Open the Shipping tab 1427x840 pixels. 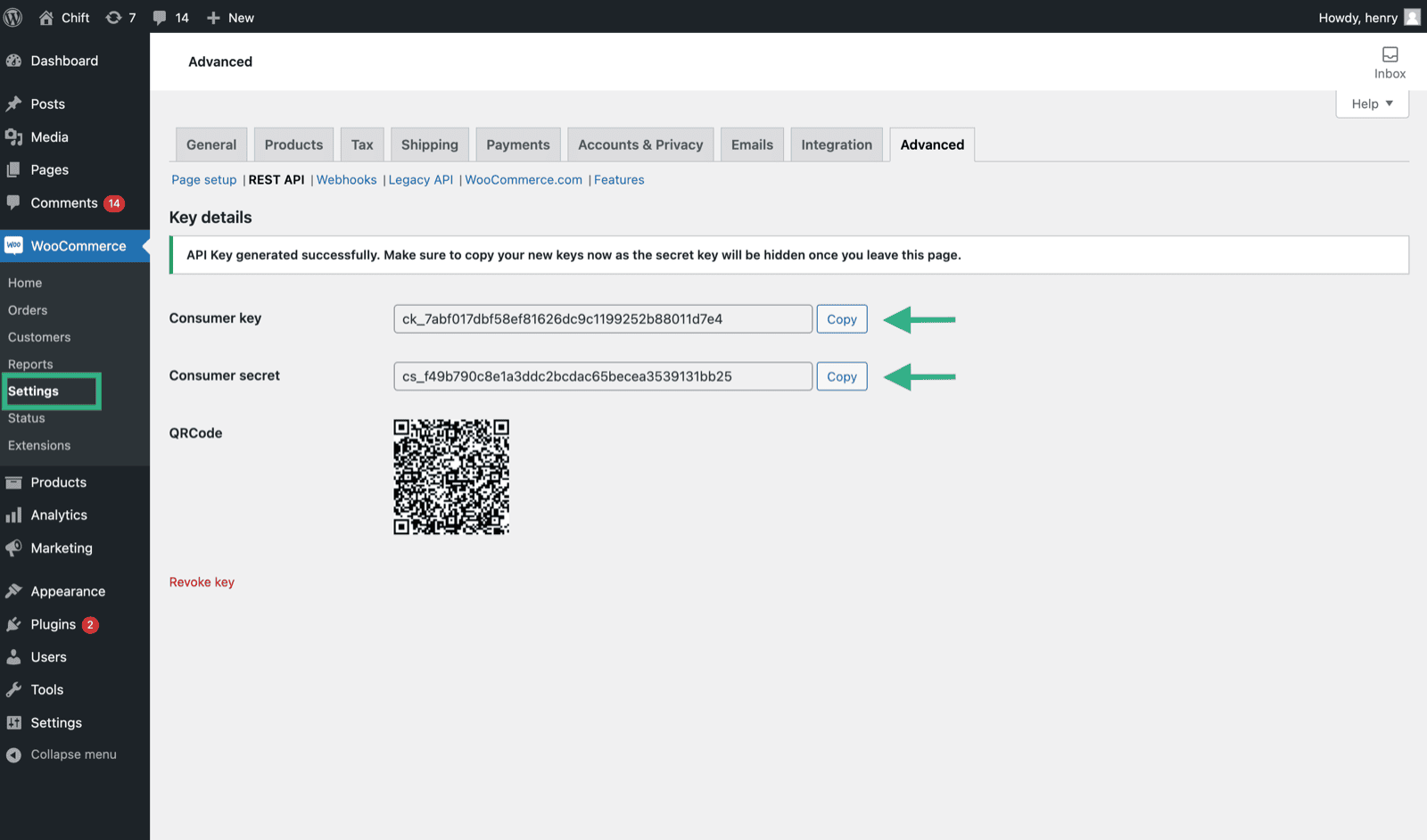(x=430, y=144)
